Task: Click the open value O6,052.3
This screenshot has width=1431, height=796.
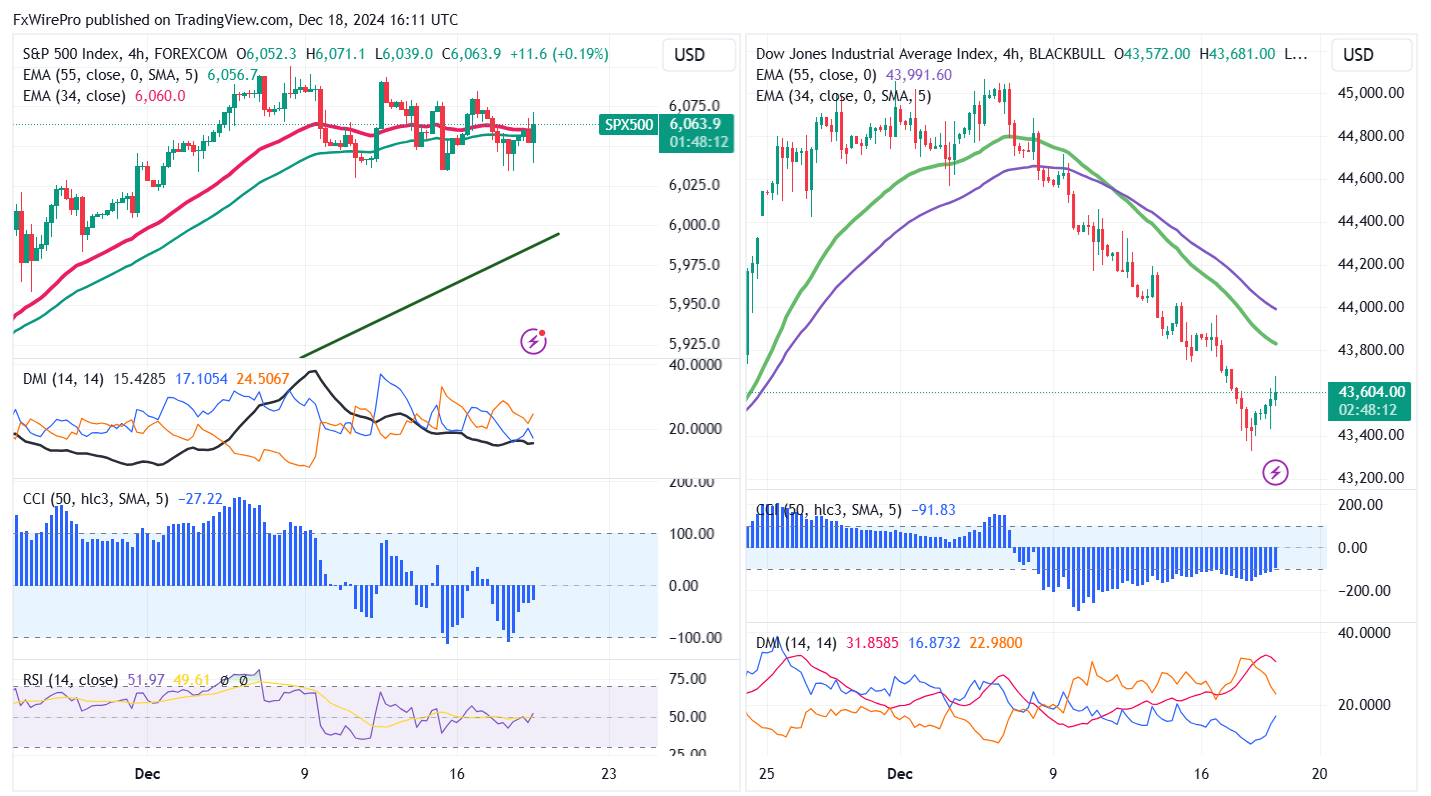Action: (x=269, y=54)
